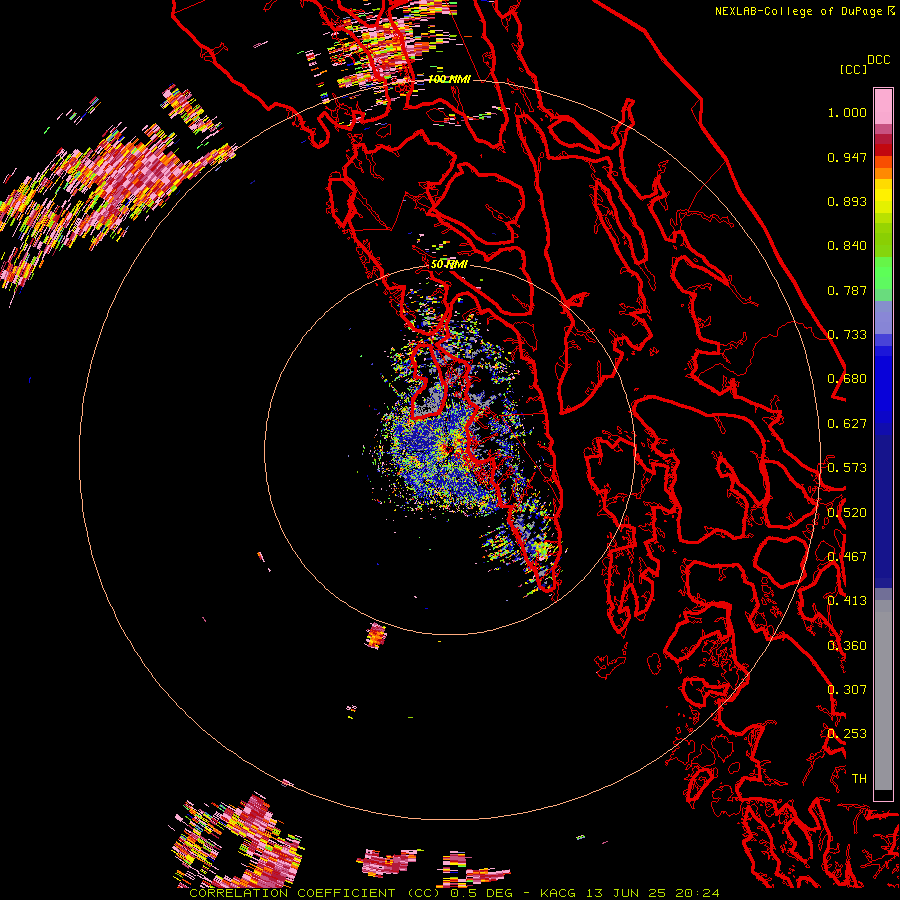Click the 13 JUN 25 20:24 timestamp
Image resolution: width=900 pixels, height=900 pixels.
click(x=653, y=893)
